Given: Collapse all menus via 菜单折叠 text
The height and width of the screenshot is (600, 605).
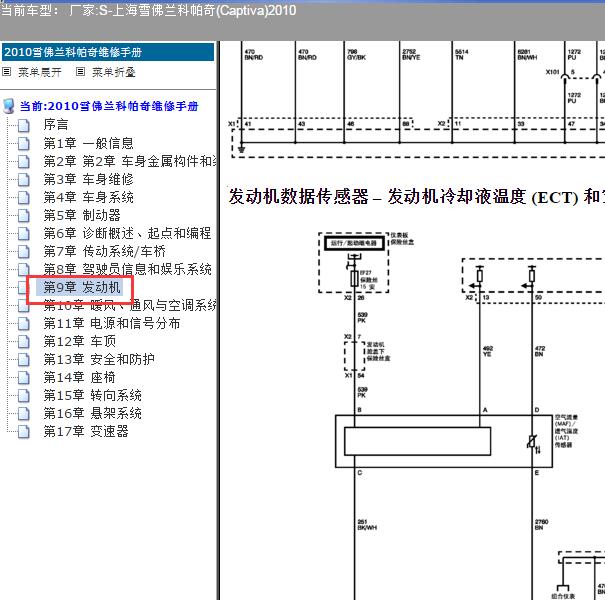Looking at the screenshot, I should tap(113, 72).
